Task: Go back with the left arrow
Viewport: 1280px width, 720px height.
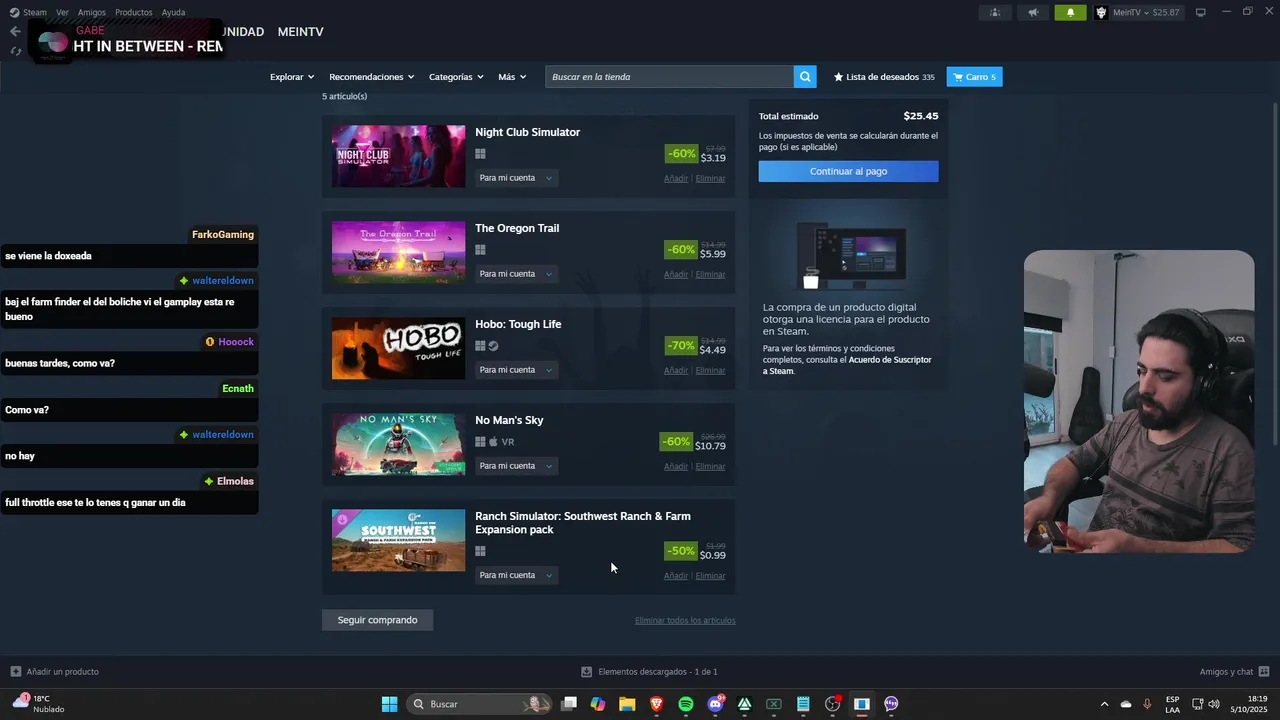Action: pyautogui.click(x=15, y=32)
